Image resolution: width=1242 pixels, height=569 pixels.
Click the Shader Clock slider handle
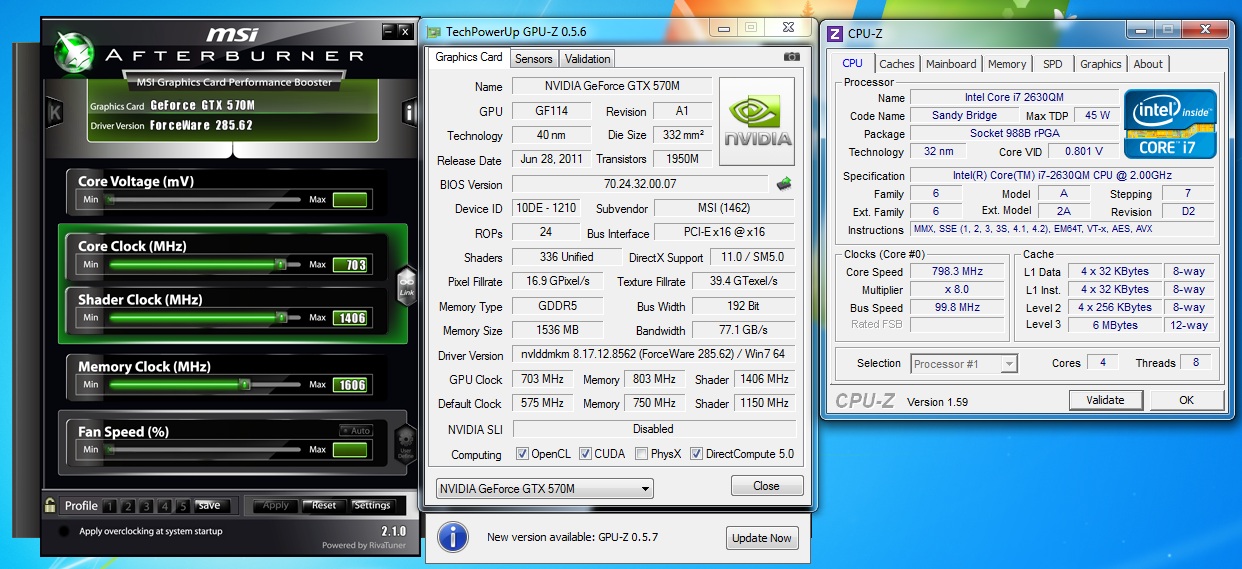(x=281, y=318)
